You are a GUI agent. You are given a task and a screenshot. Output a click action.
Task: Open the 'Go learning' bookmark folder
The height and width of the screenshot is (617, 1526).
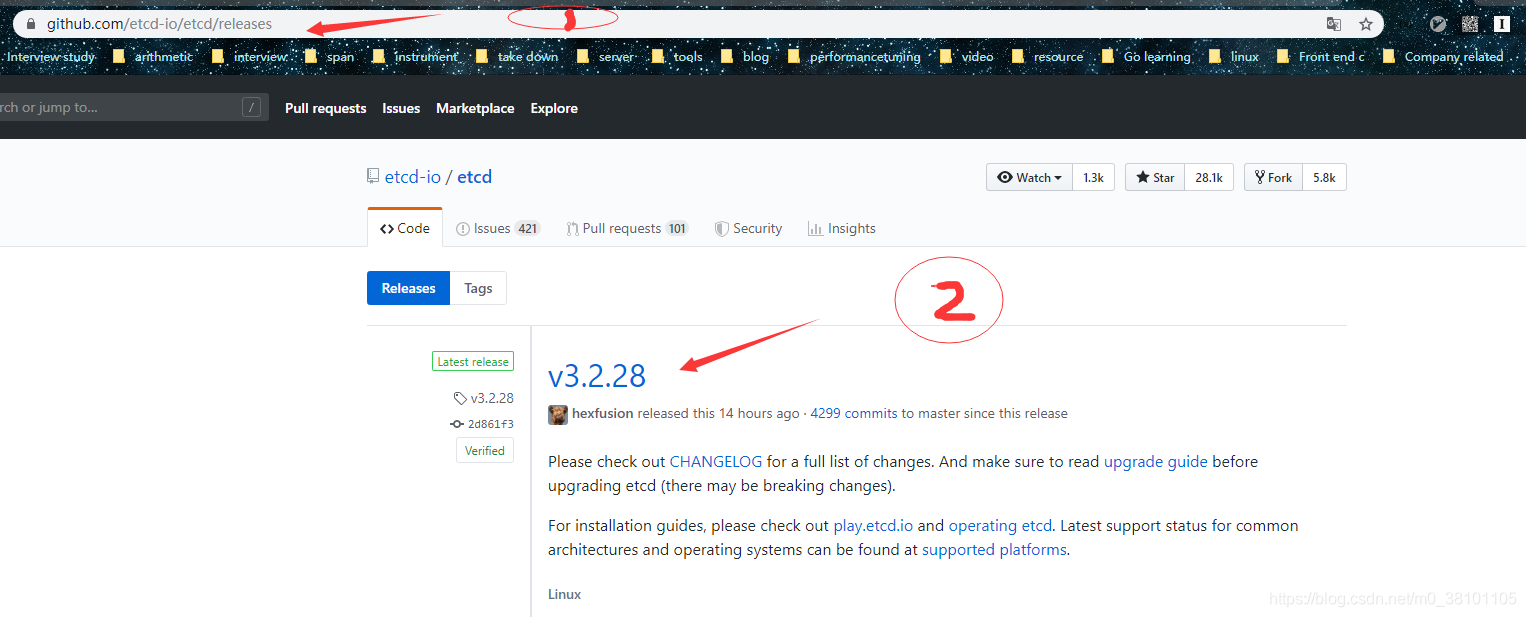[x=1146, y=57]
